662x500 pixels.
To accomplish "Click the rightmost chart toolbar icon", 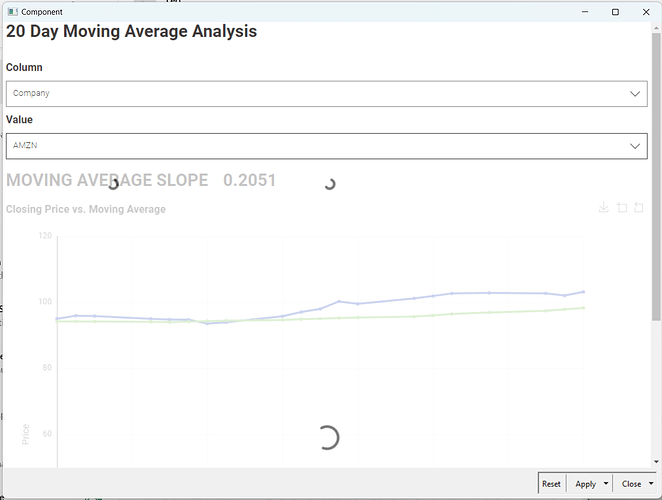I will coord(639,207).
